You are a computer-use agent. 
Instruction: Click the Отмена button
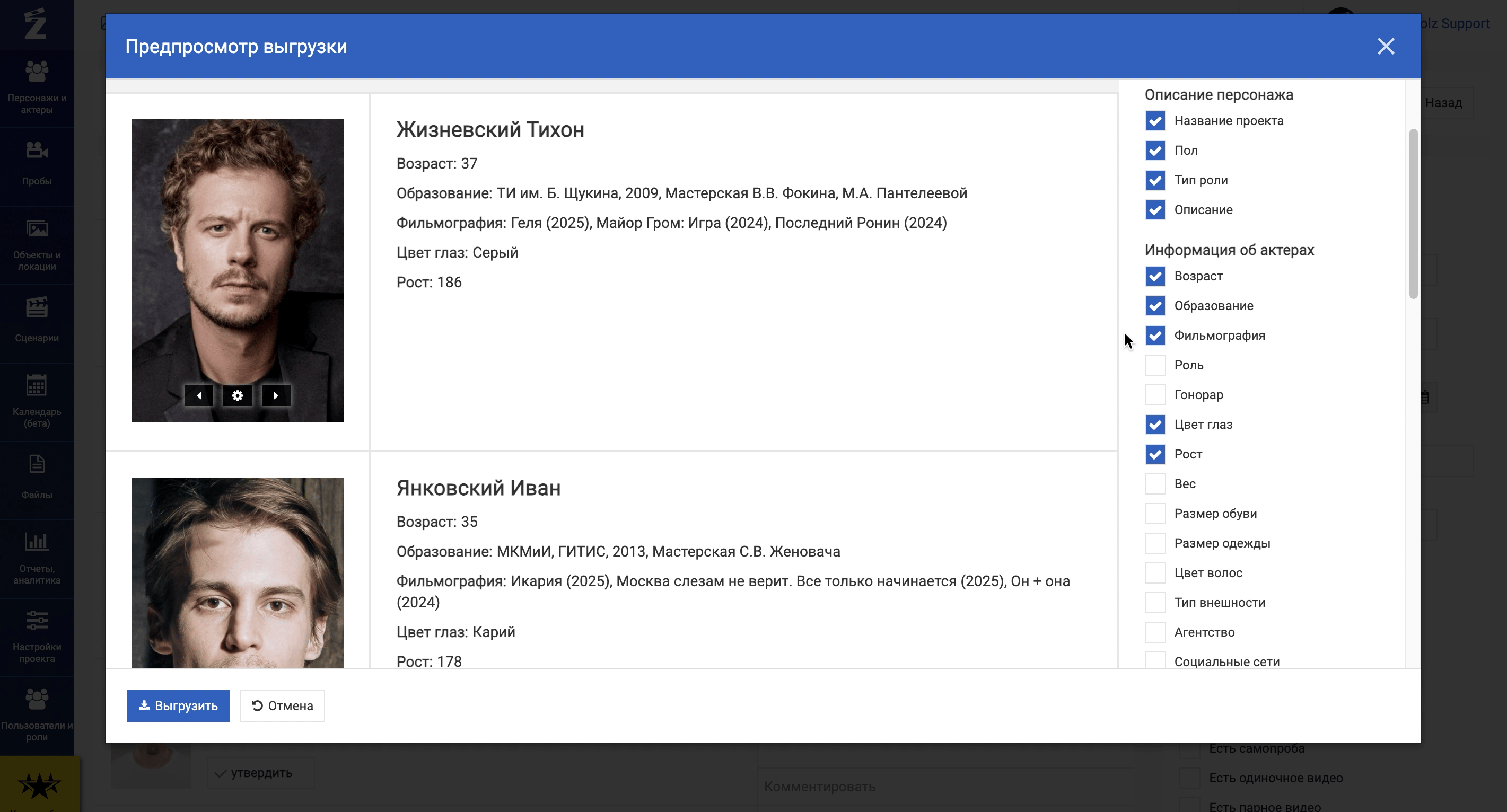282,705
